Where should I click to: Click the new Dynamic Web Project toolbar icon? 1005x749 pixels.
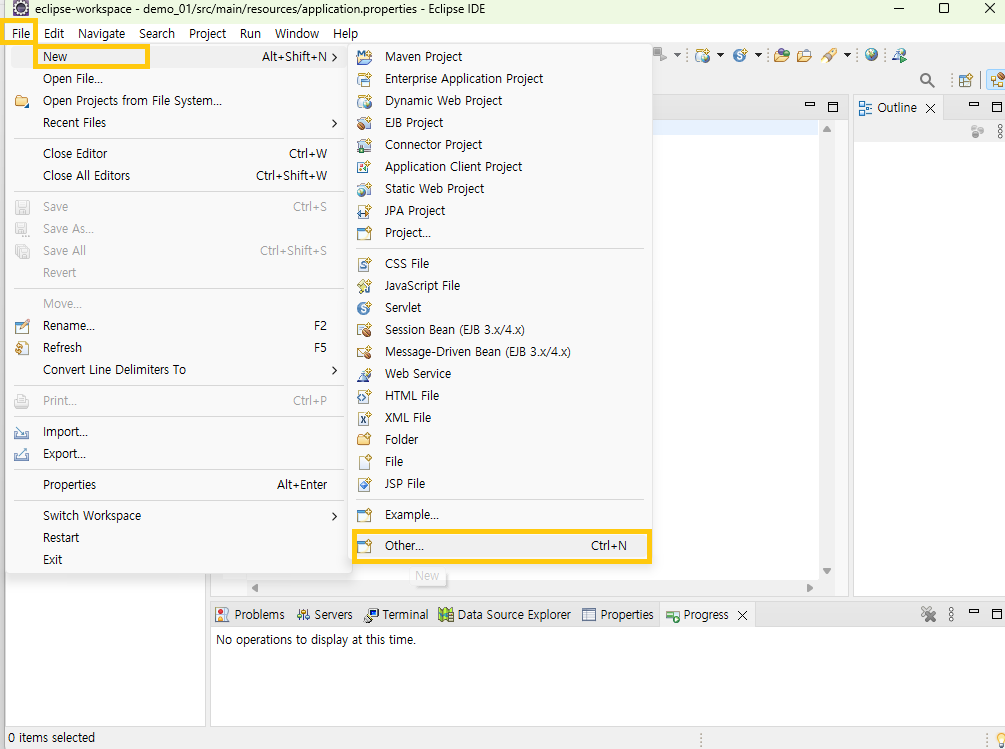coord(702,56)
